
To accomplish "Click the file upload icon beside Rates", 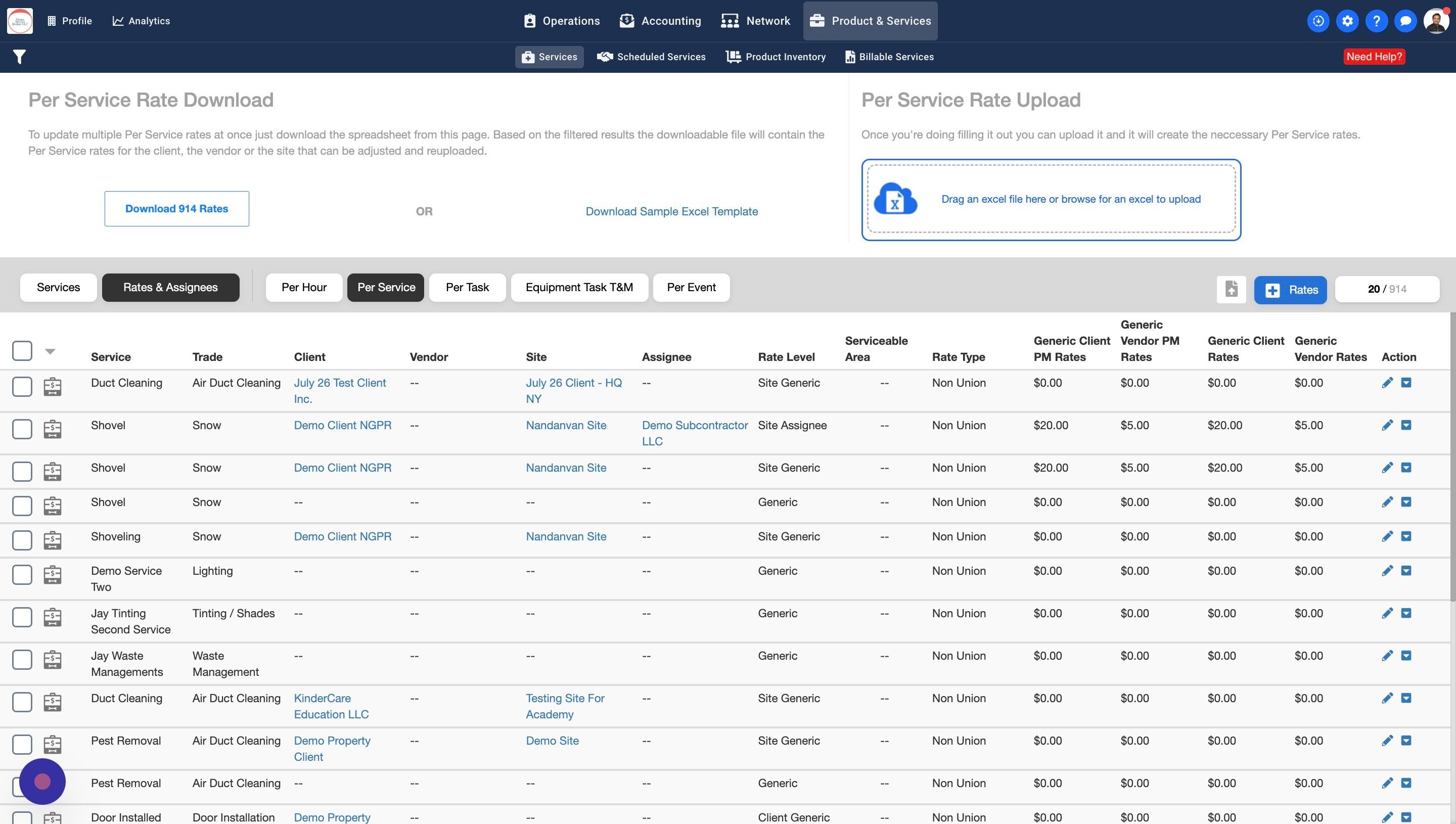I will click(x=1232, y=289).
